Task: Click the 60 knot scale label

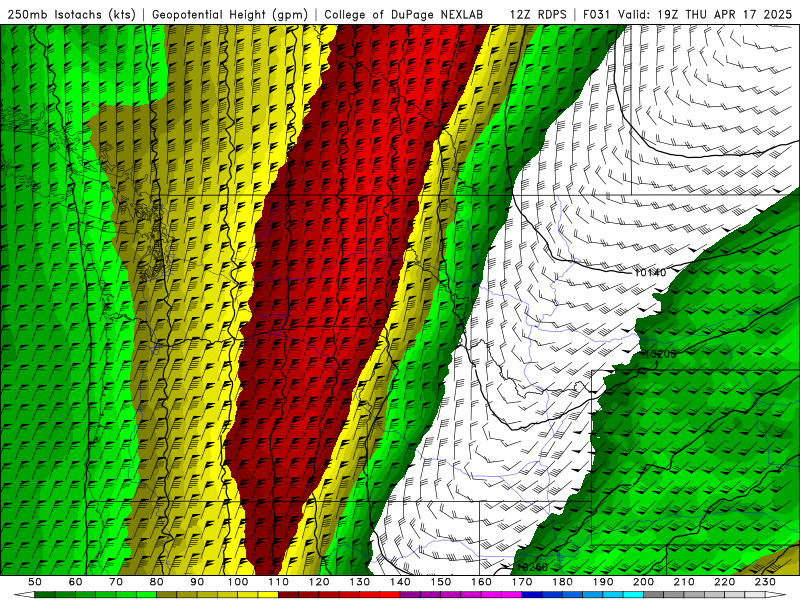Action: coord(75,582)
